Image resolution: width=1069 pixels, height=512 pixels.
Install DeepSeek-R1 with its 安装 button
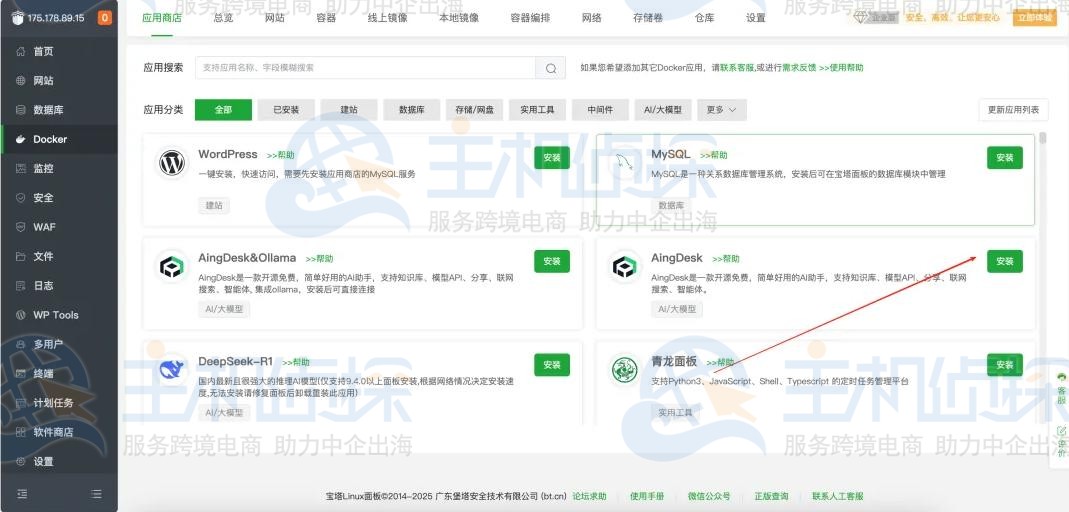point(552,365)
